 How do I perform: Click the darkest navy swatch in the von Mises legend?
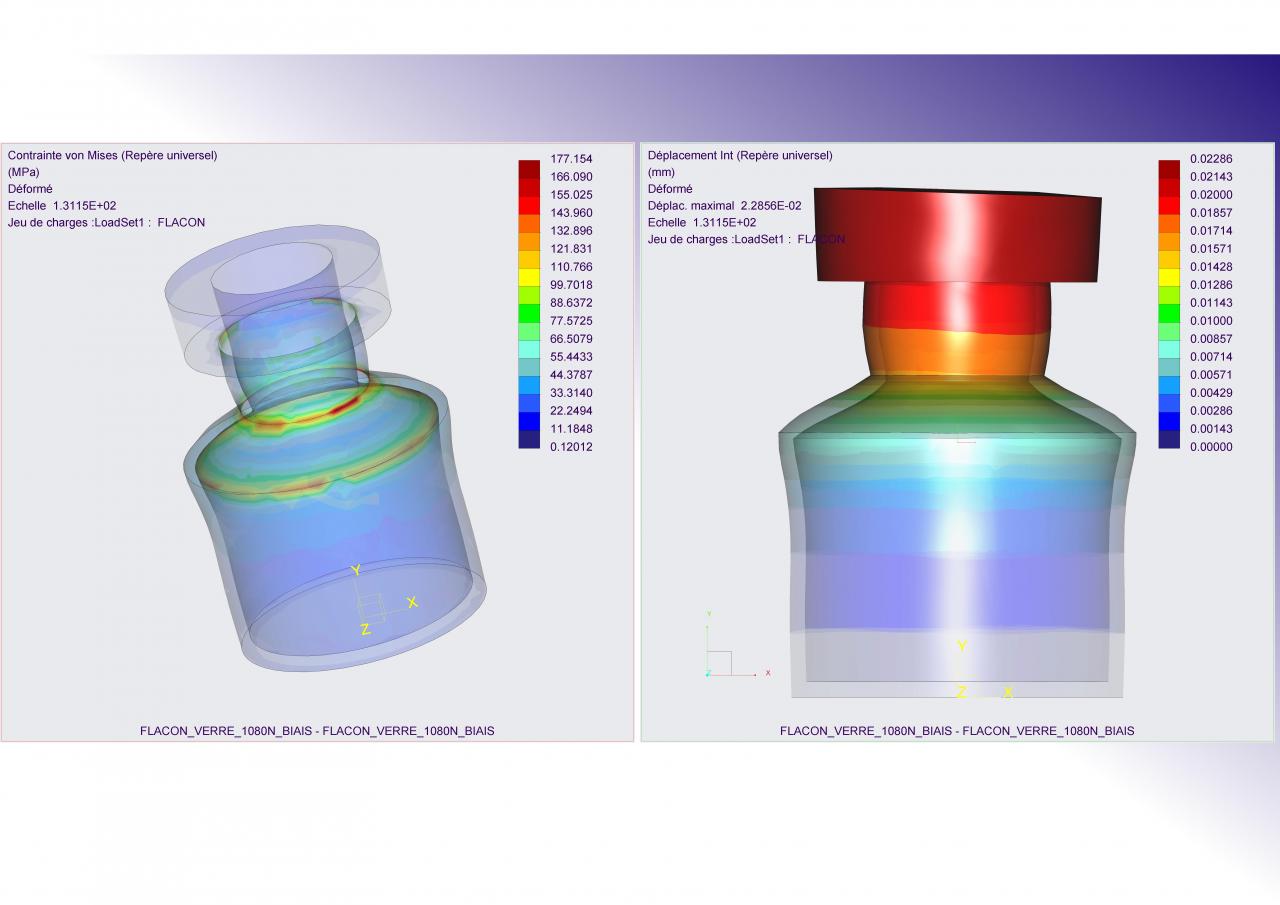pyautogui.click(x=529, y=439)
